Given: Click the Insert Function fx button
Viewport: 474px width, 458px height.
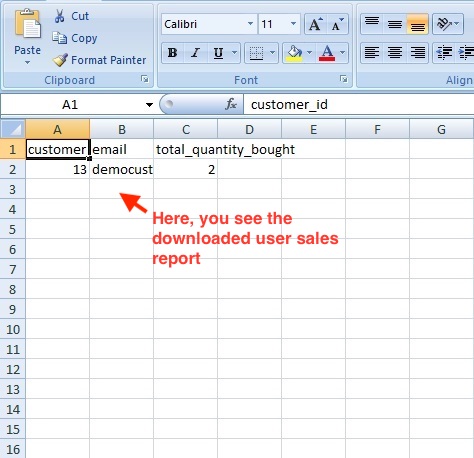Looking at the screenshot, I should pos(231,105).
